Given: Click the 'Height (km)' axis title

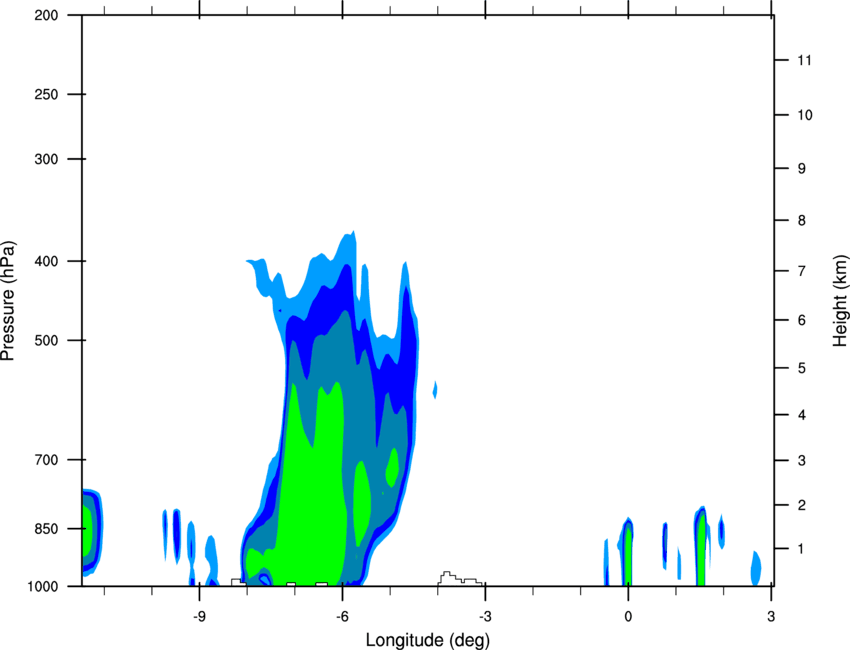Looking at the screenshot, I should (x=840, y=301).
